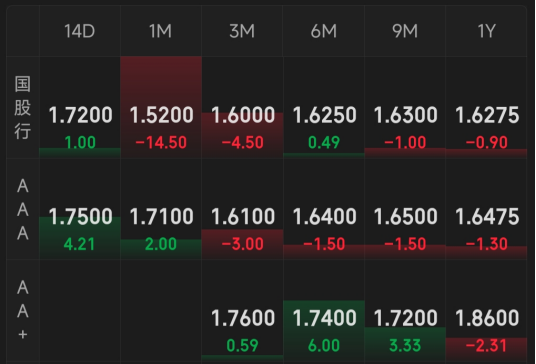Click the AAA 14D rate 1.7500

pos(80,216)
